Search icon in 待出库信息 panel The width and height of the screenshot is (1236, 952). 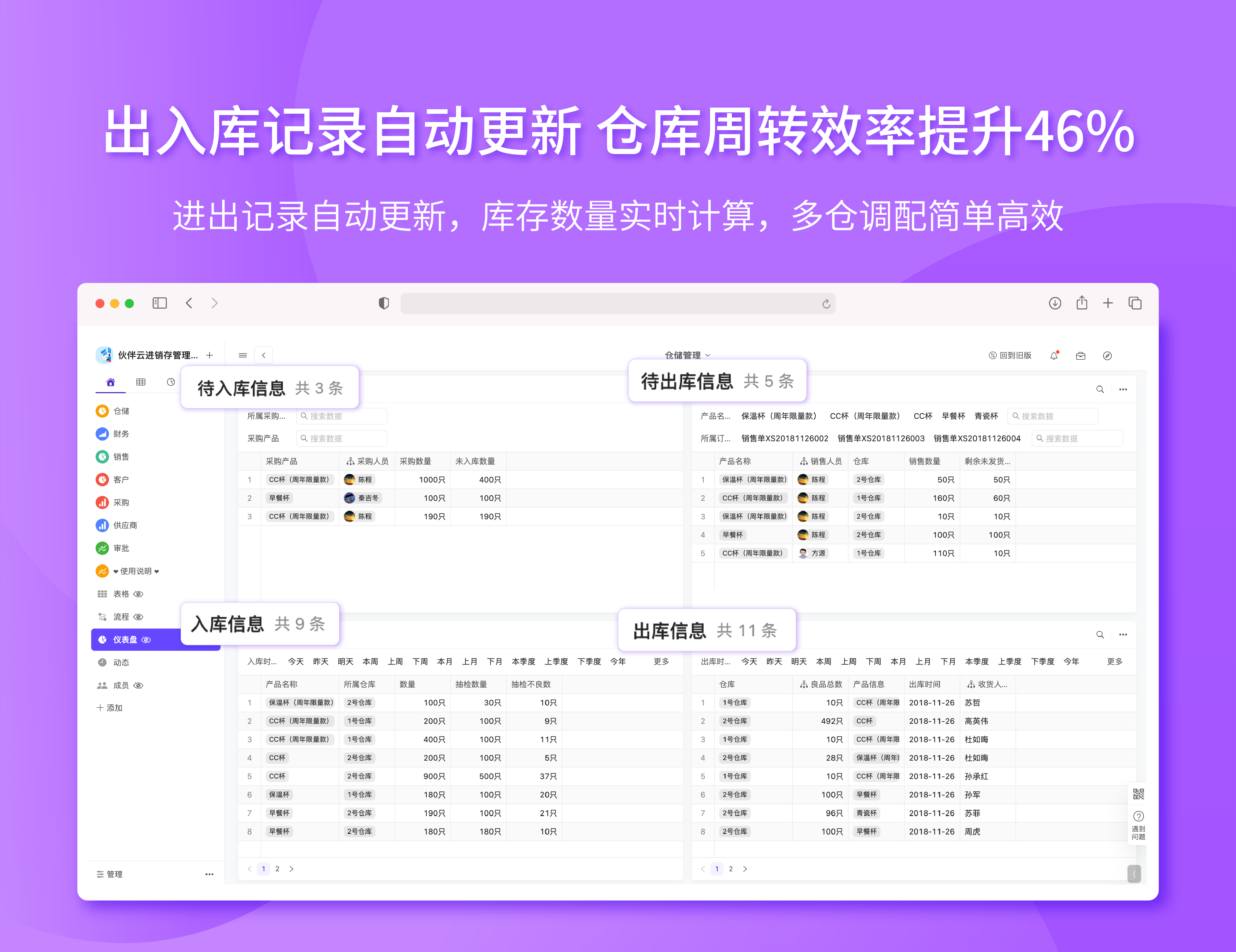[x=1100, y=389]
